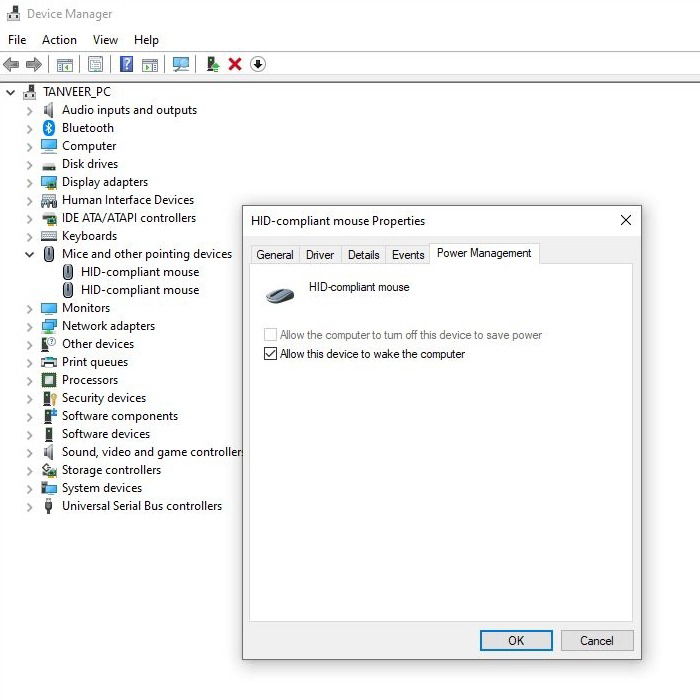This screenshot has width=700, height=700.
Task: Click the Back arrow toolbar icon
Action: pos(11,64)
